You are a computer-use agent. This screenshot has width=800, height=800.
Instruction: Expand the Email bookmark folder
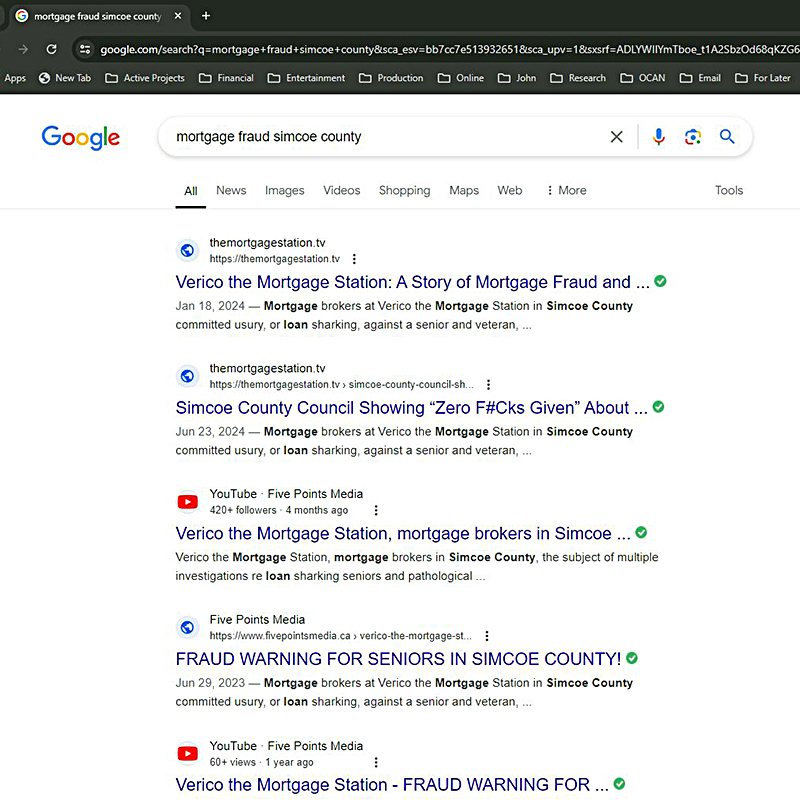click(x=701, y=78)
